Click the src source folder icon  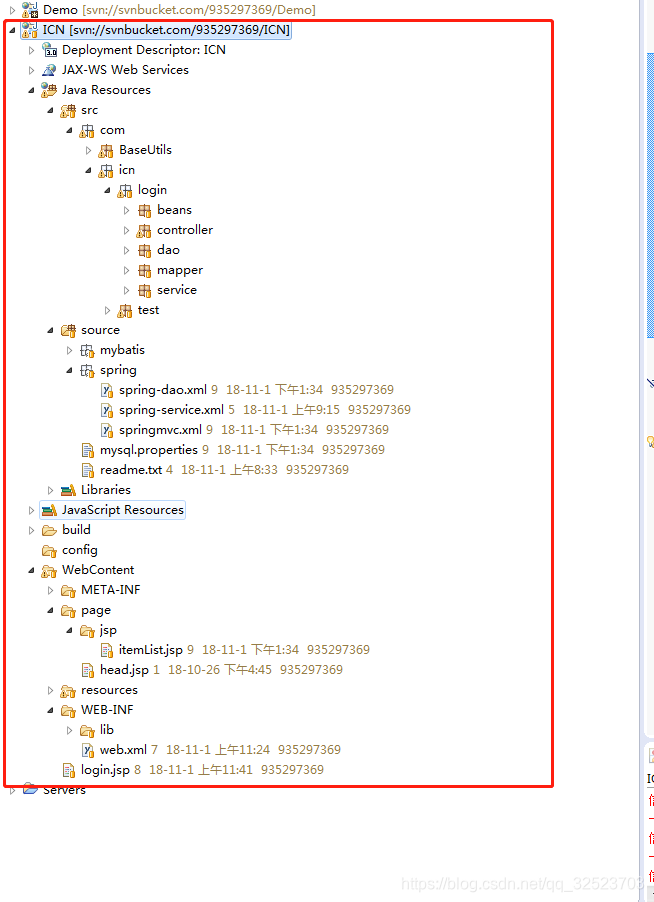68,110
